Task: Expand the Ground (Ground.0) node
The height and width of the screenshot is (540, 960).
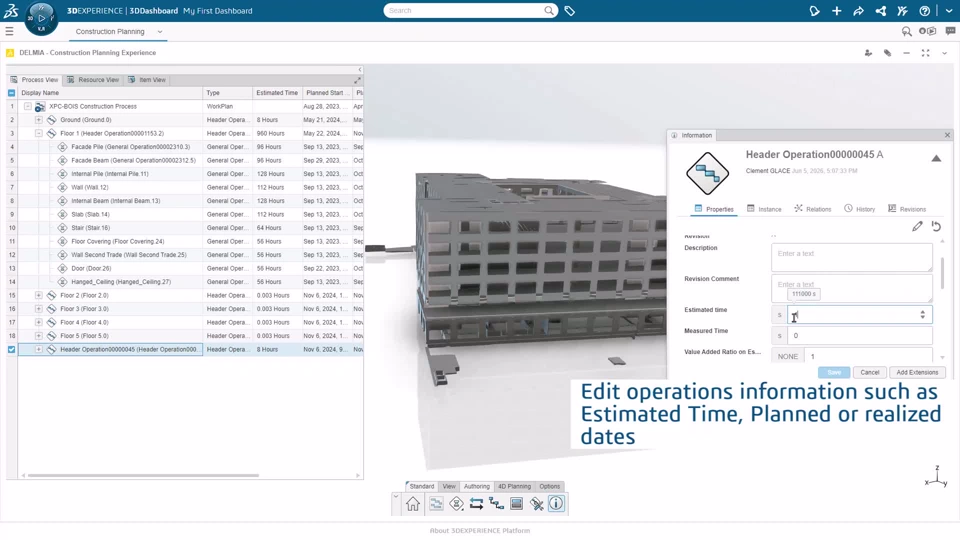Action: pyautogui.click(x=39, y=120)
